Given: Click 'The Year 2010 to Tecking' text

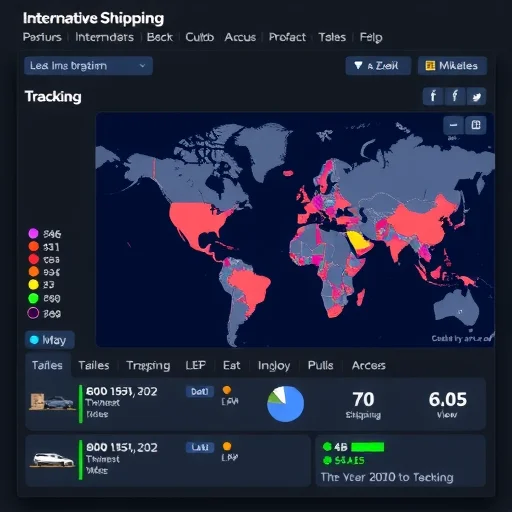Looking at the screenshot, I should pyautogui.click(x=387, y=477).
